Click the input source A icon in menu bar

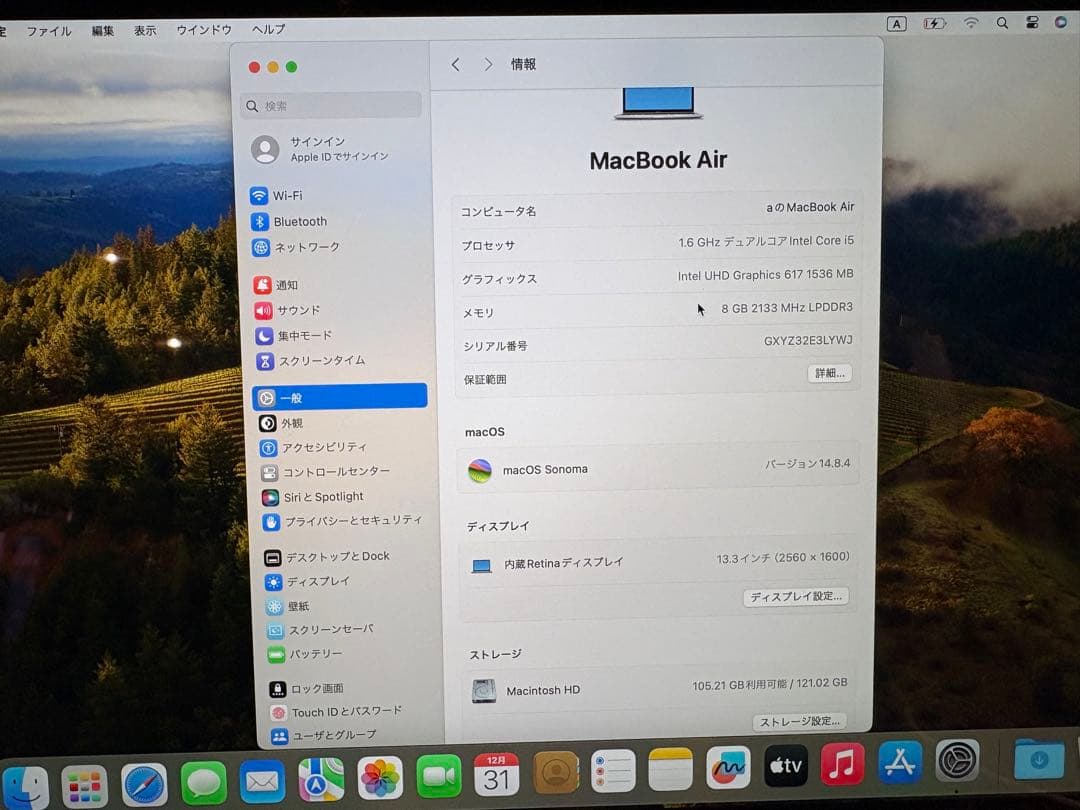tap(896, 24)
